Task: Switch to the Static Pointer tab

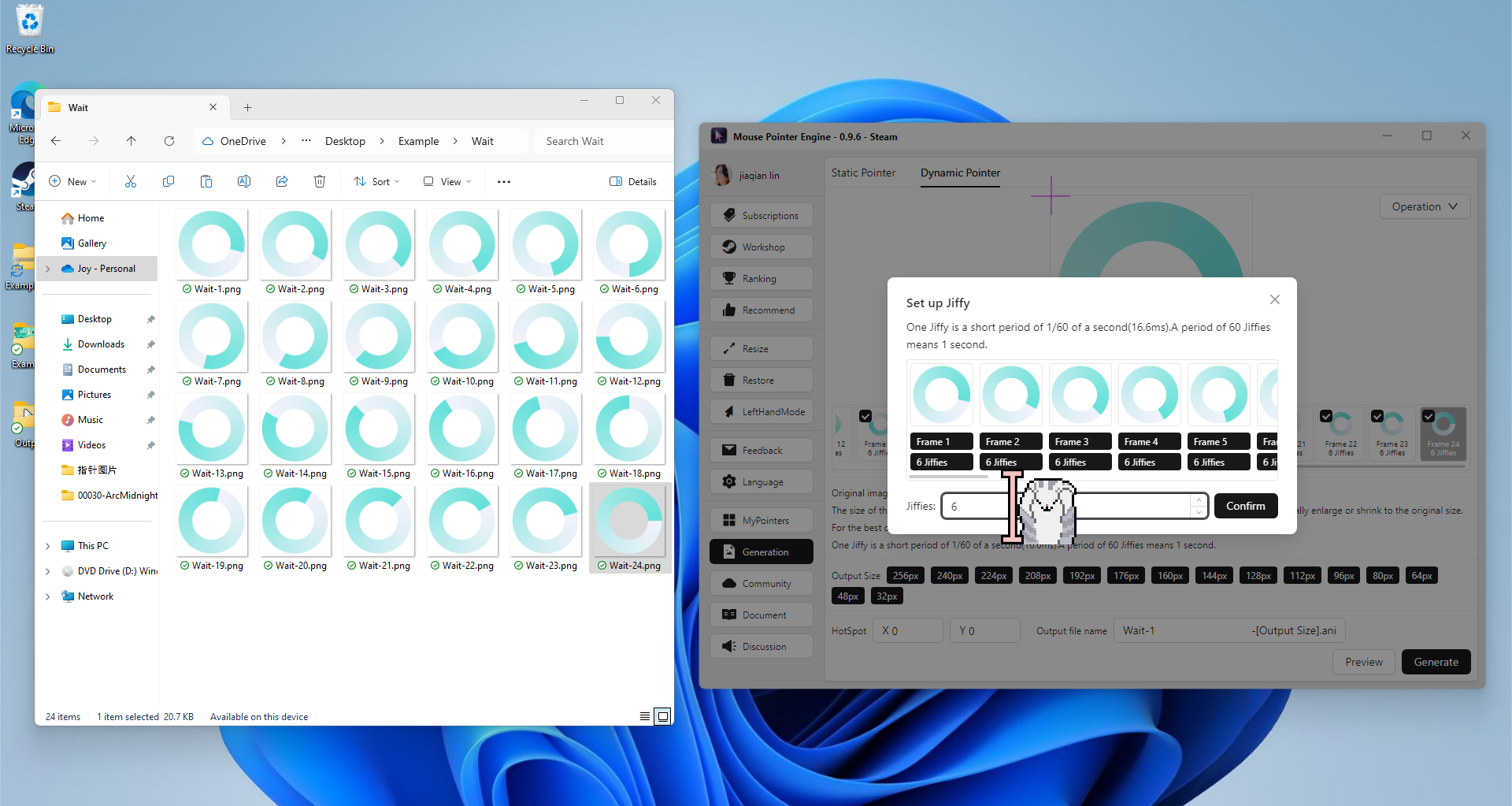Action: click(863, 173)
